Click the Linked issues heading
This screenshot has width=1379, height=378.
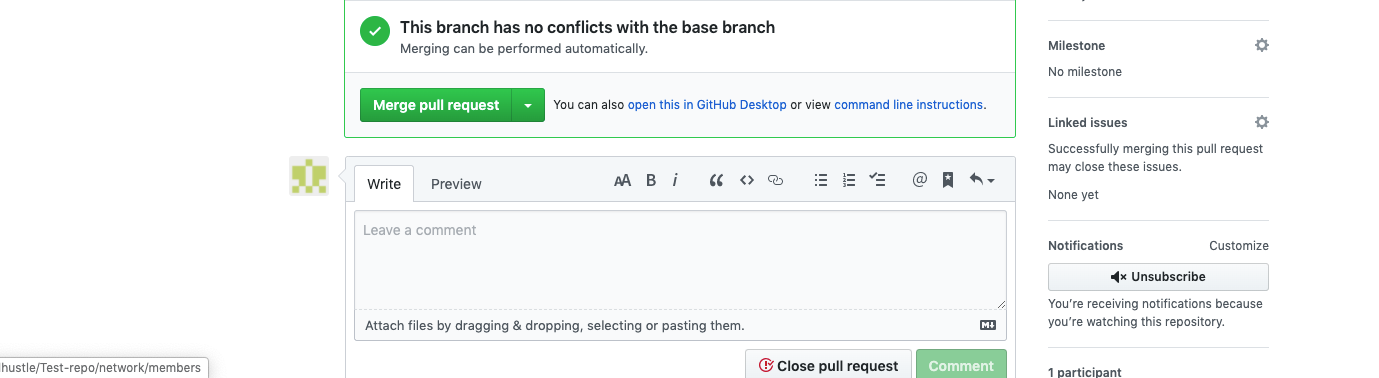(1087, 123)
